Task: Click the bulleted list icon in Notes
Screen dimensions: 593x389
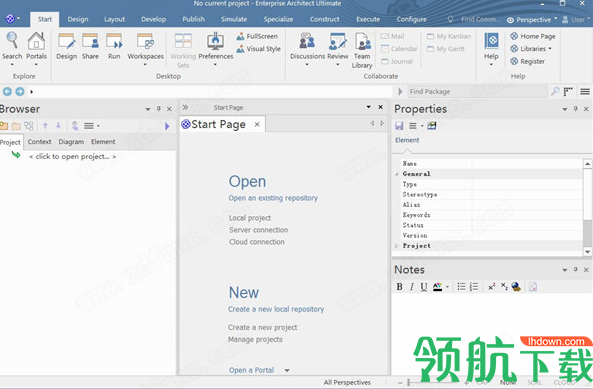Action: (461, 287)
